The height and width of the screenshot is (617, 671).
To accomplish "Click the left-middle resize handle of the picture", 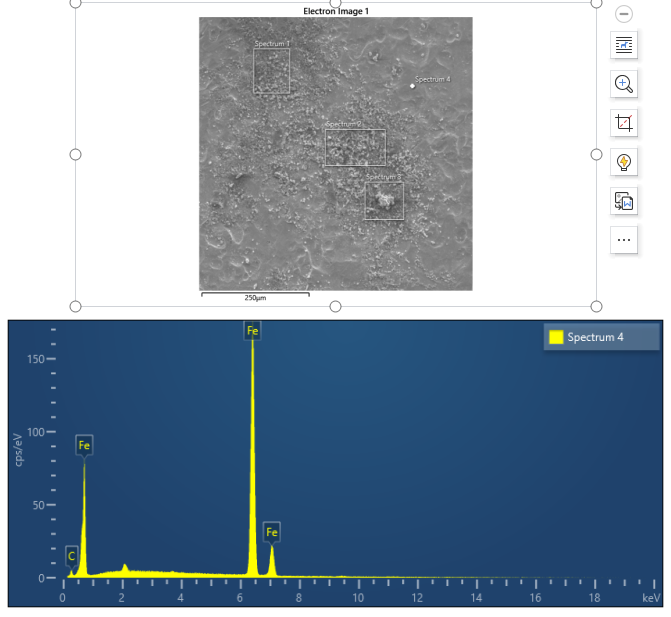I will (x=75, y=154).
